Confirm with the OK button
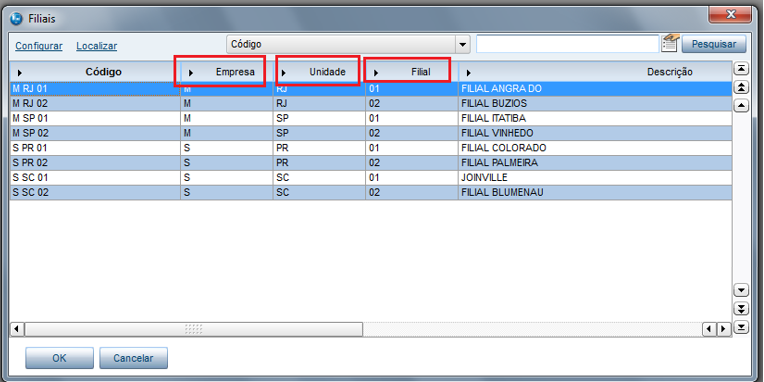Viewport: 764px width, 382px height. 59,358
